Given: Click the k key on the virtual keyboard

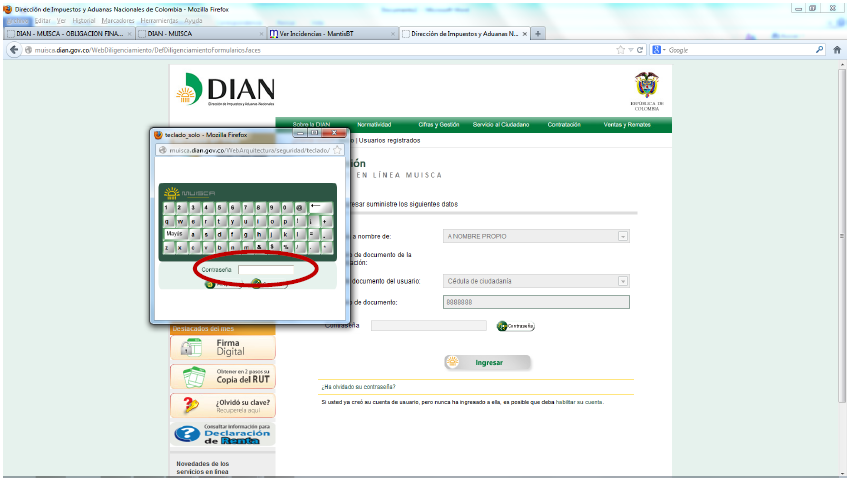Looking at the screenshot, I should click(287, 234).
